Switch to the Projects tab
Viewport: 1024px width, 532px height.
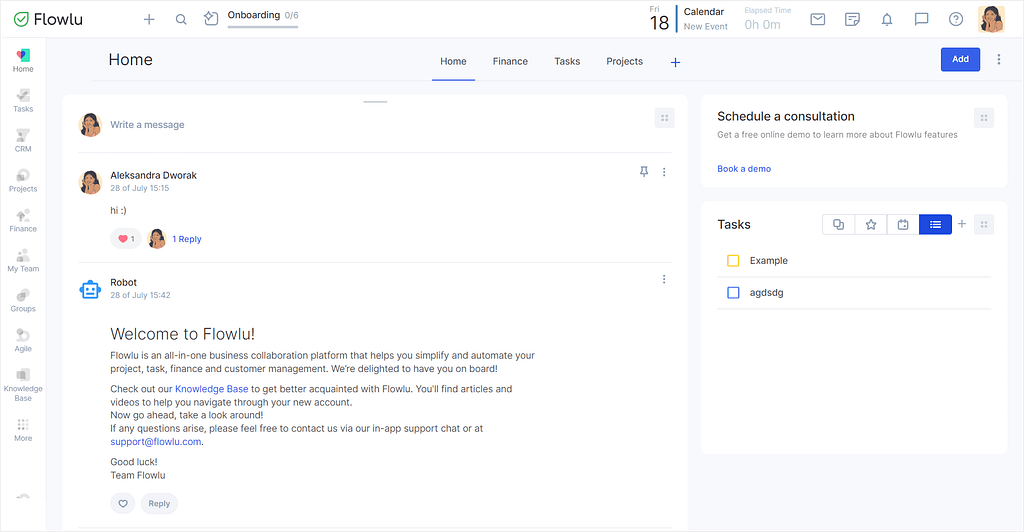(x=624, y=61)
